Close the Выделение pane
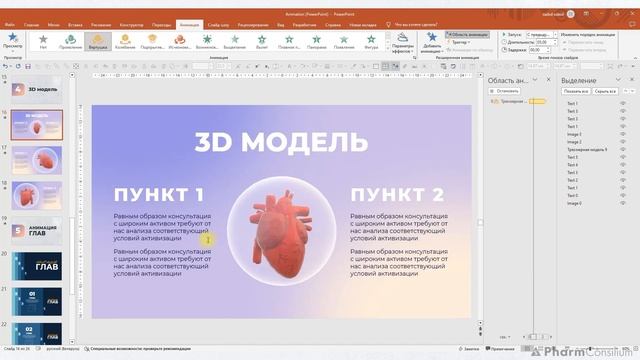The image size is (640, 360). 632,80
